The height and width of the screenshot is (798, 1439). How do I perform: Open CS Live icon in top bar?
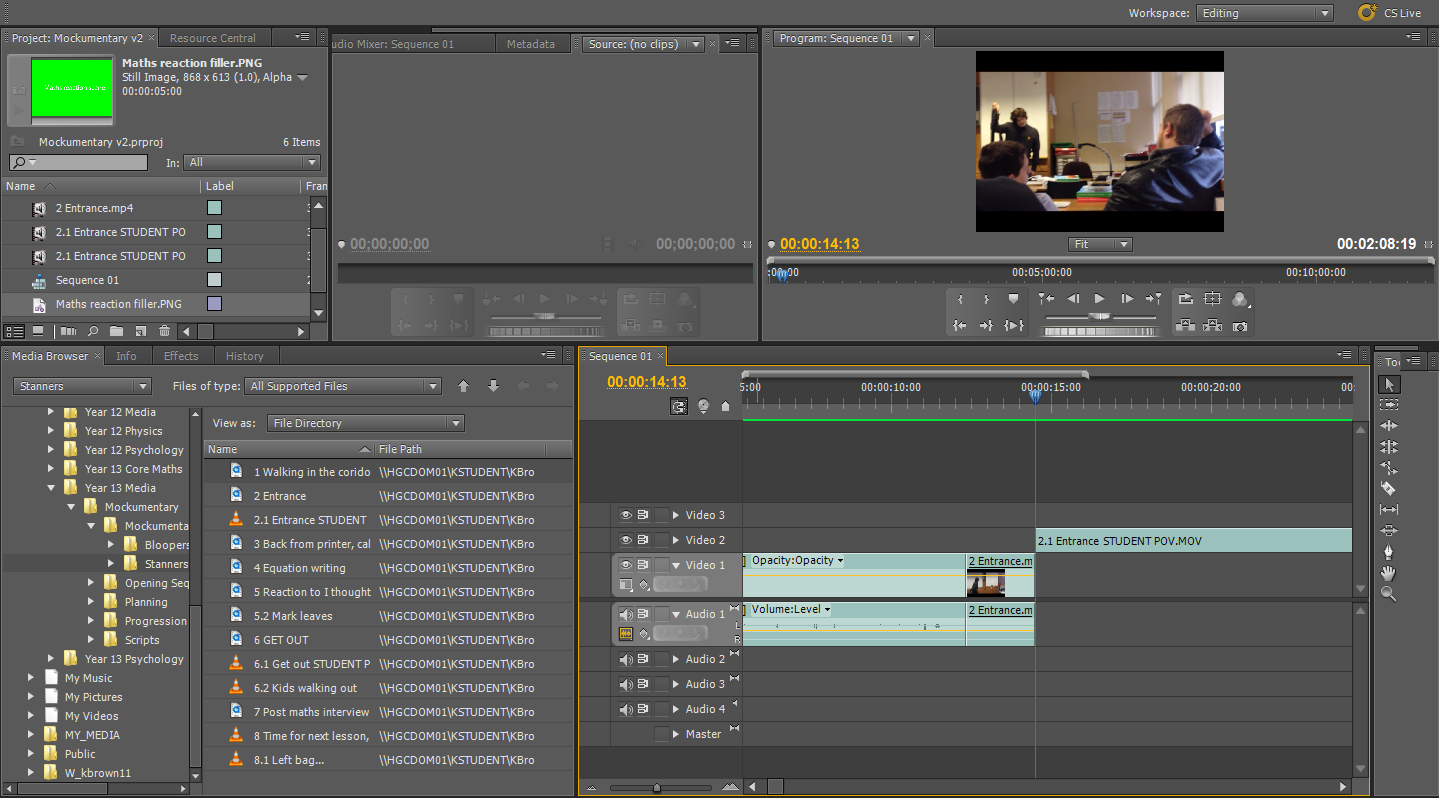click(x=1367, y=13)
